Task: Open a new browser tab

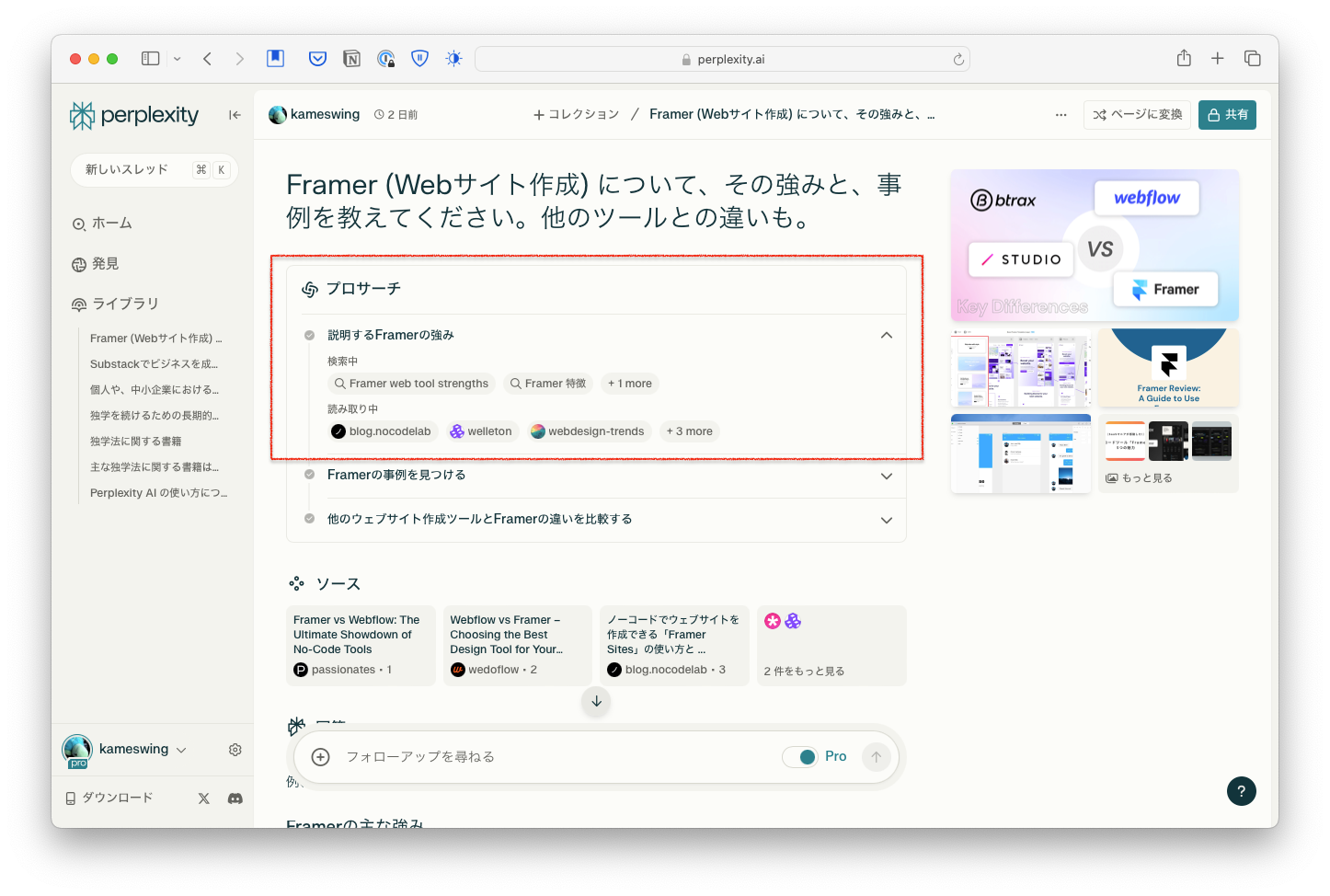Action: point(1217,58)
